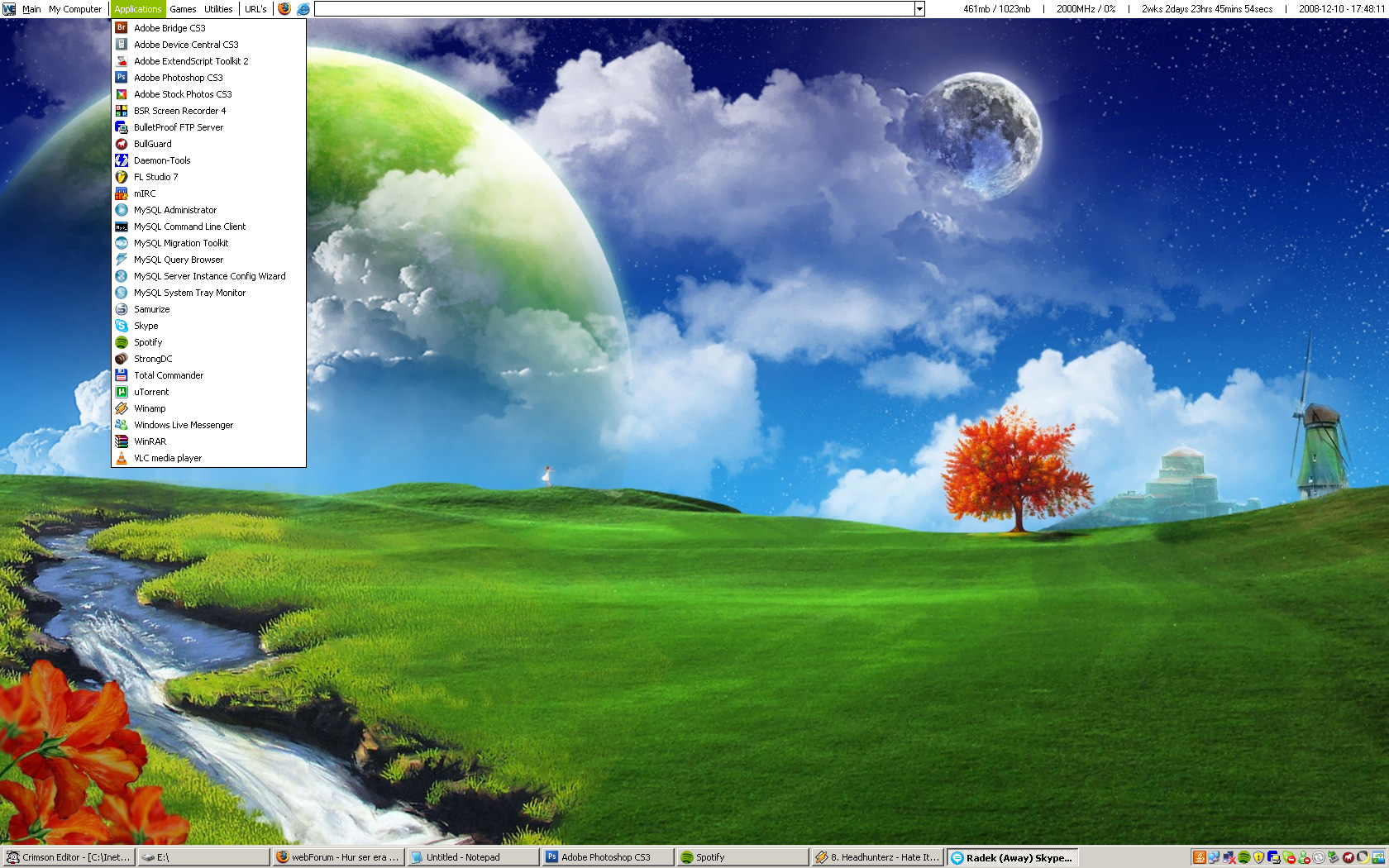
Task: Start uTorrent from the menu
Action: (x=209, y=392)
